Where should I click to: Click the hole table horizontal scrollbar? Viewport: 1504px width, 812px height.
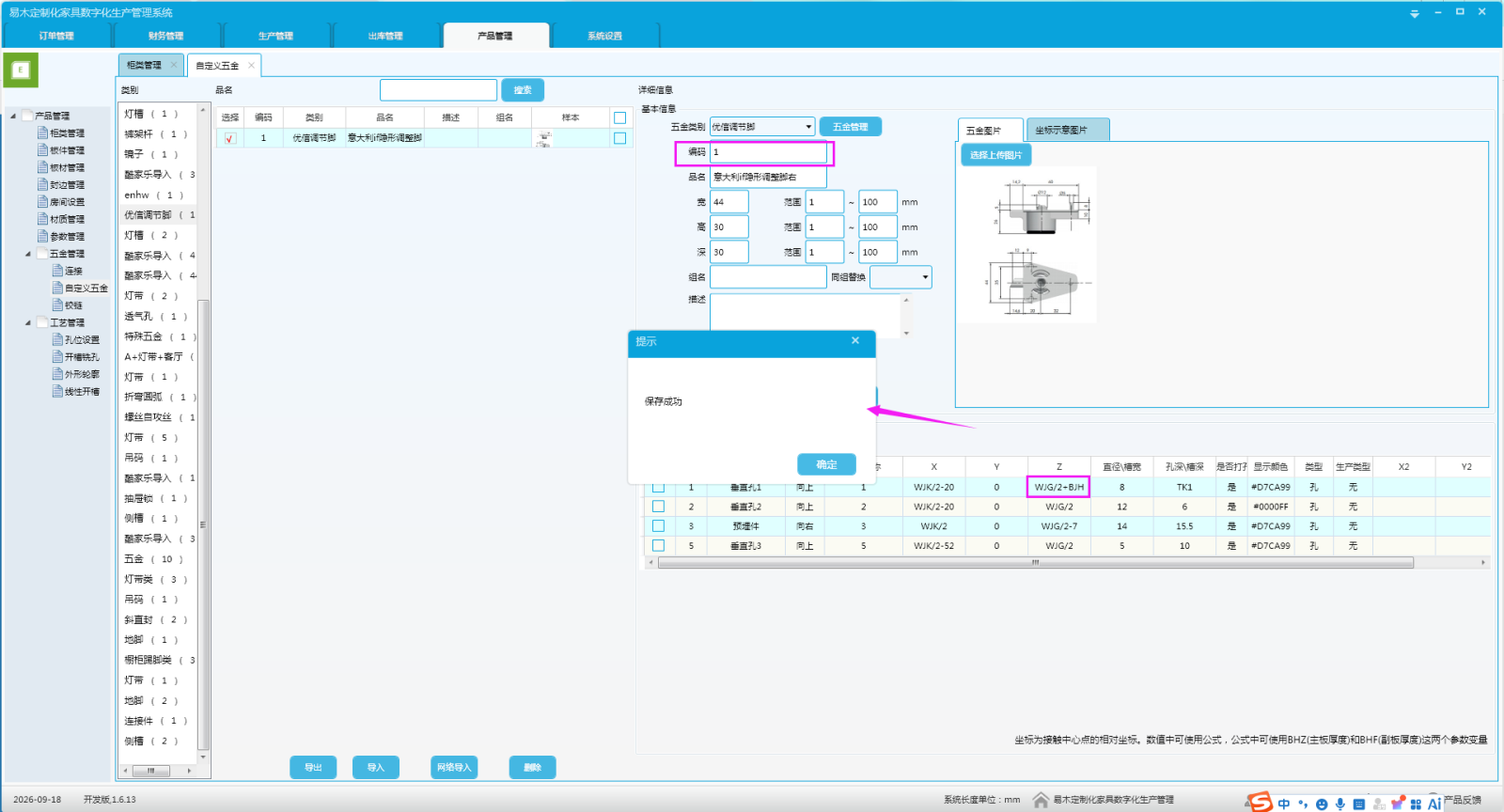(x=1036, y=563)
